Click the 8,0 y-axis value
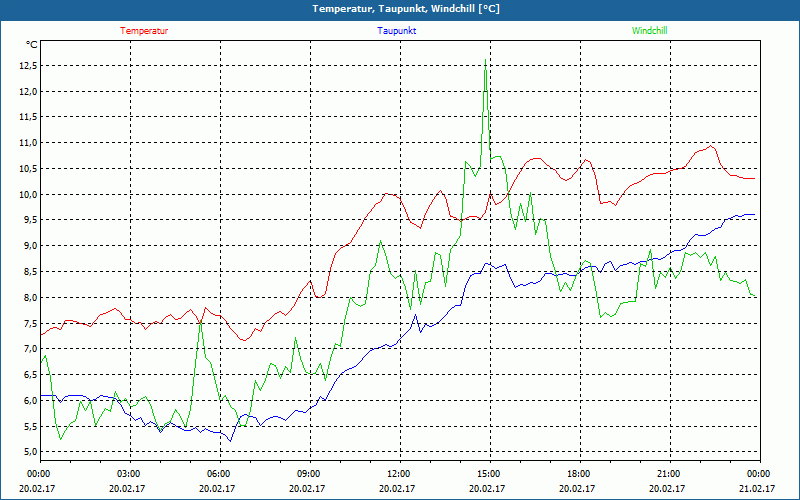This screenshot has width=800, height=500. (31, 297)
